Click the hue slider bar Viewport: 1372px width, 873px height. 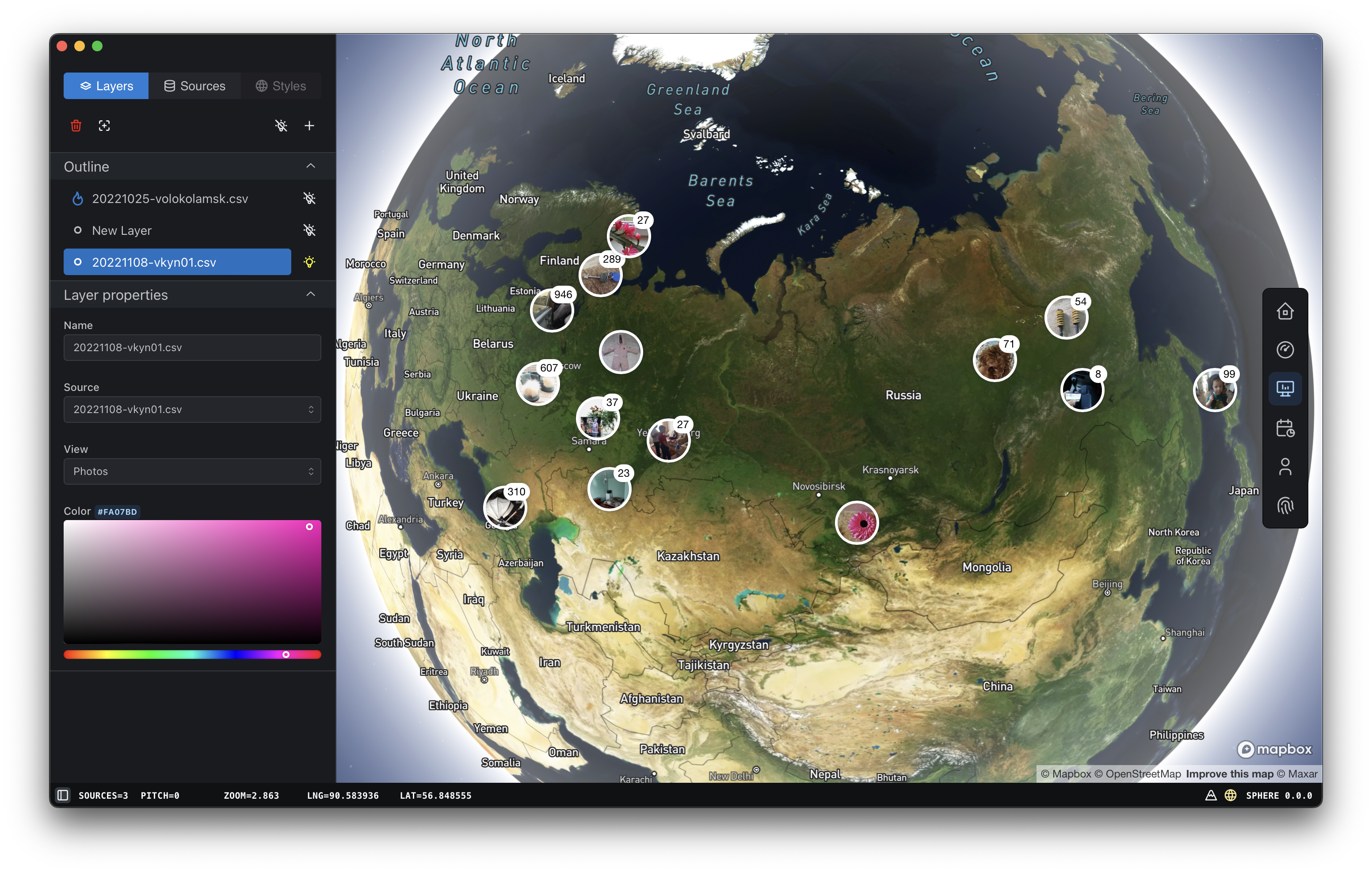192,655
